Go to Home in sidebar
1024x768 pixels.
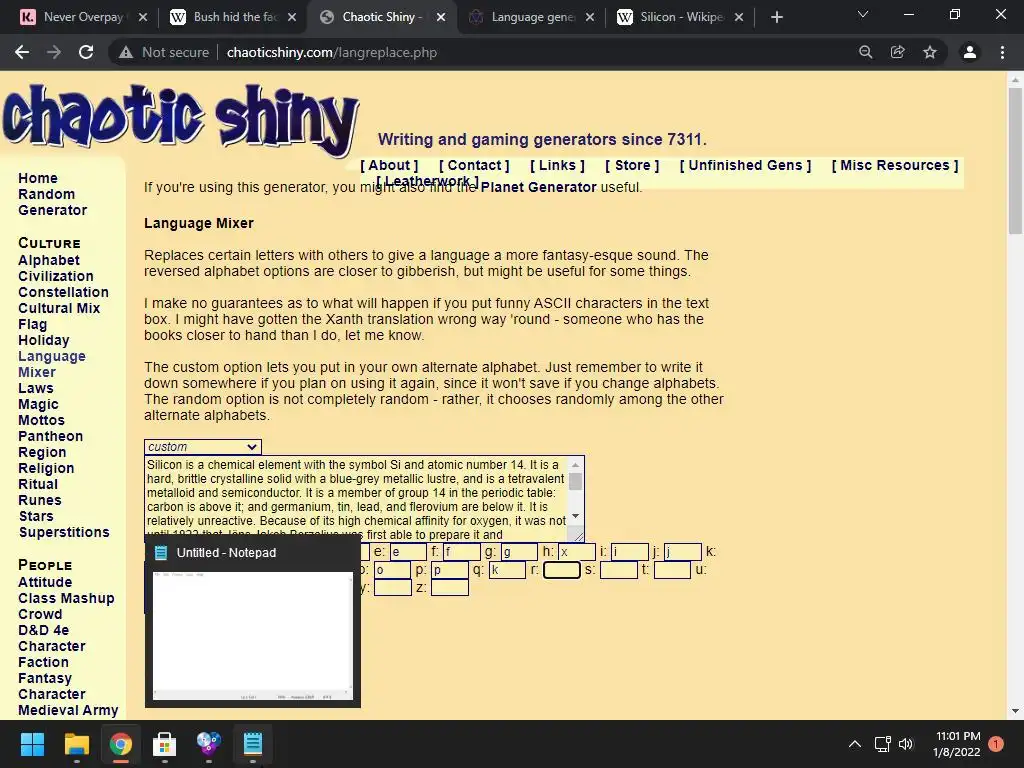coord(38,178)
